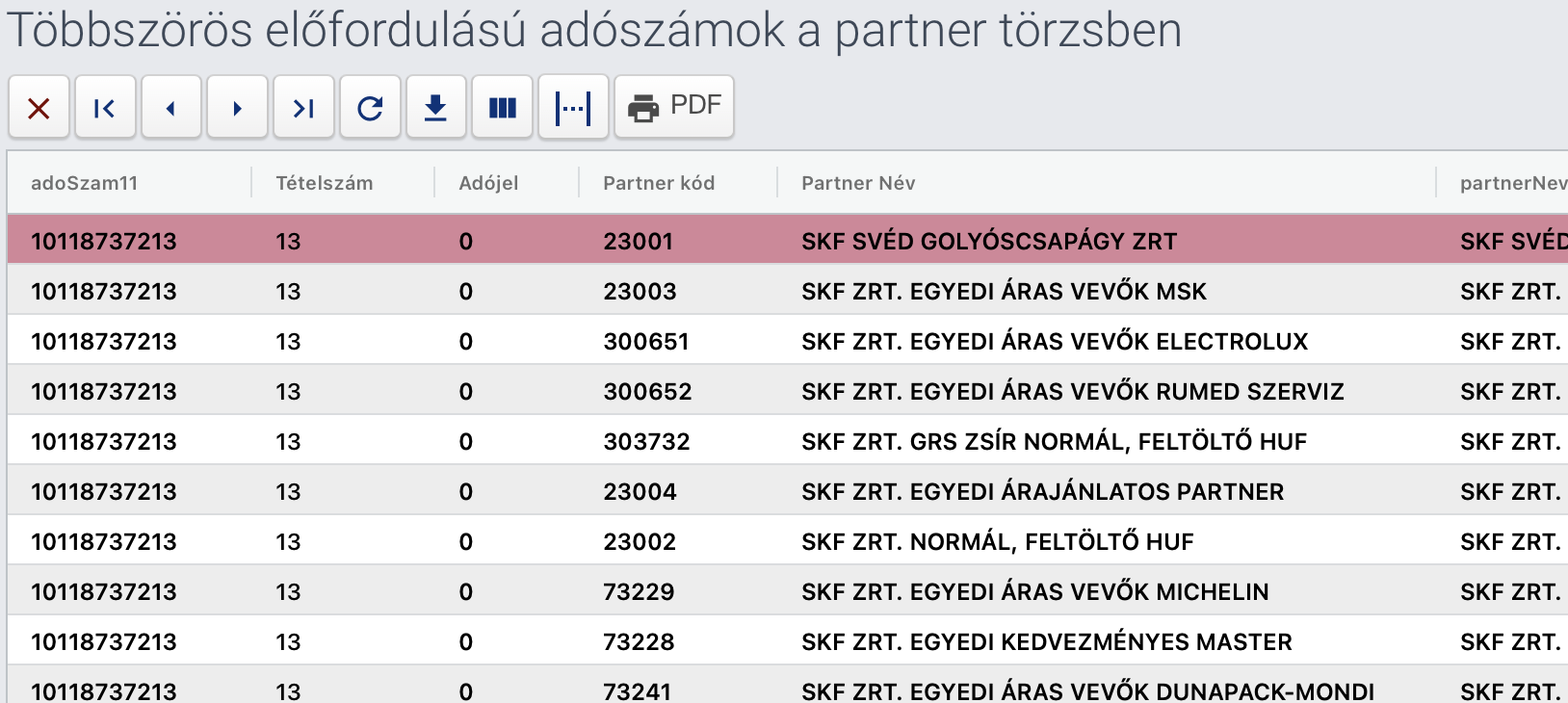Select partner code 303732 cell

646,441
